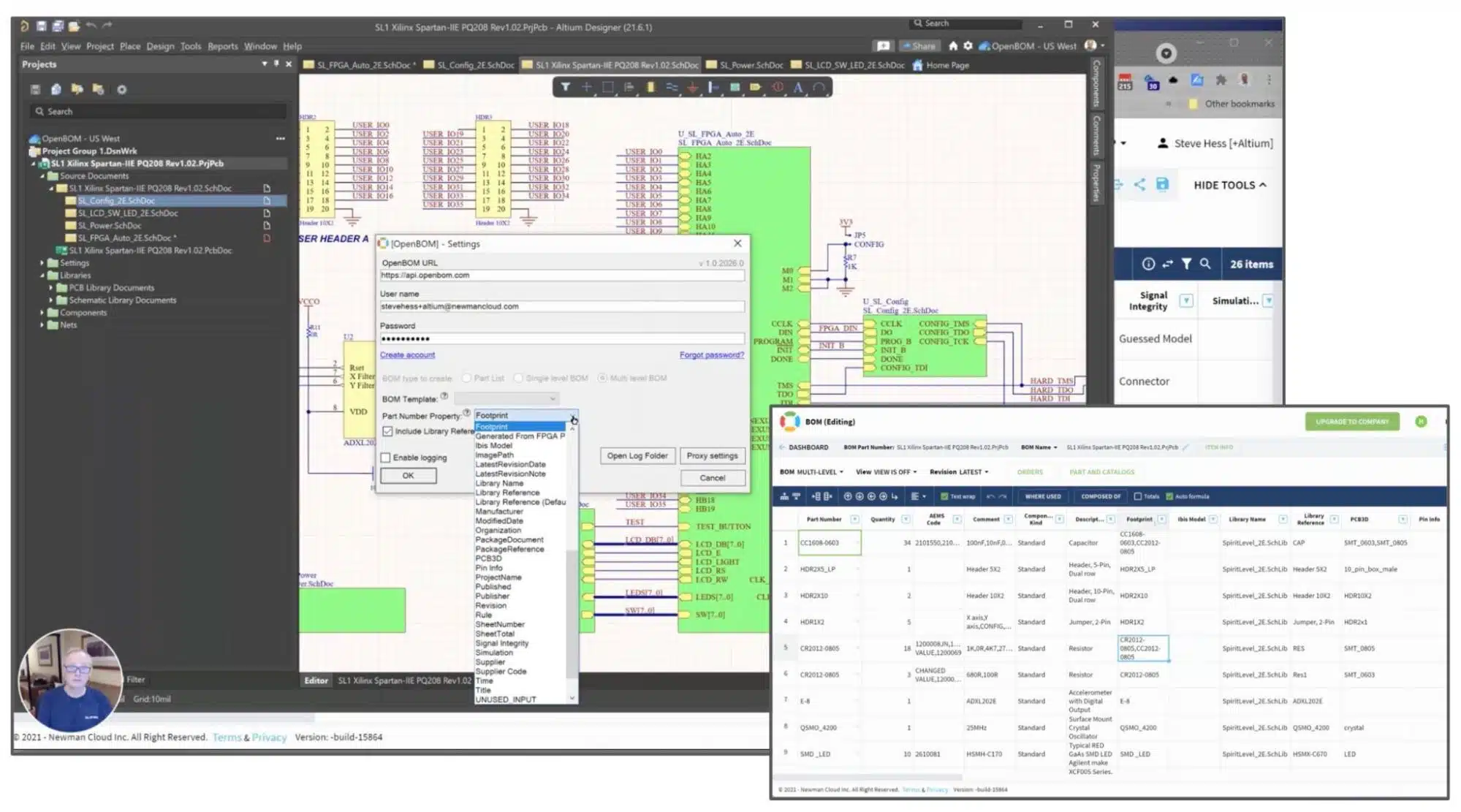Image resolution: width=1461 pixels, height=812 pixels.
Task: Open project options gear in Projects panel
Action: coord(122,89)
